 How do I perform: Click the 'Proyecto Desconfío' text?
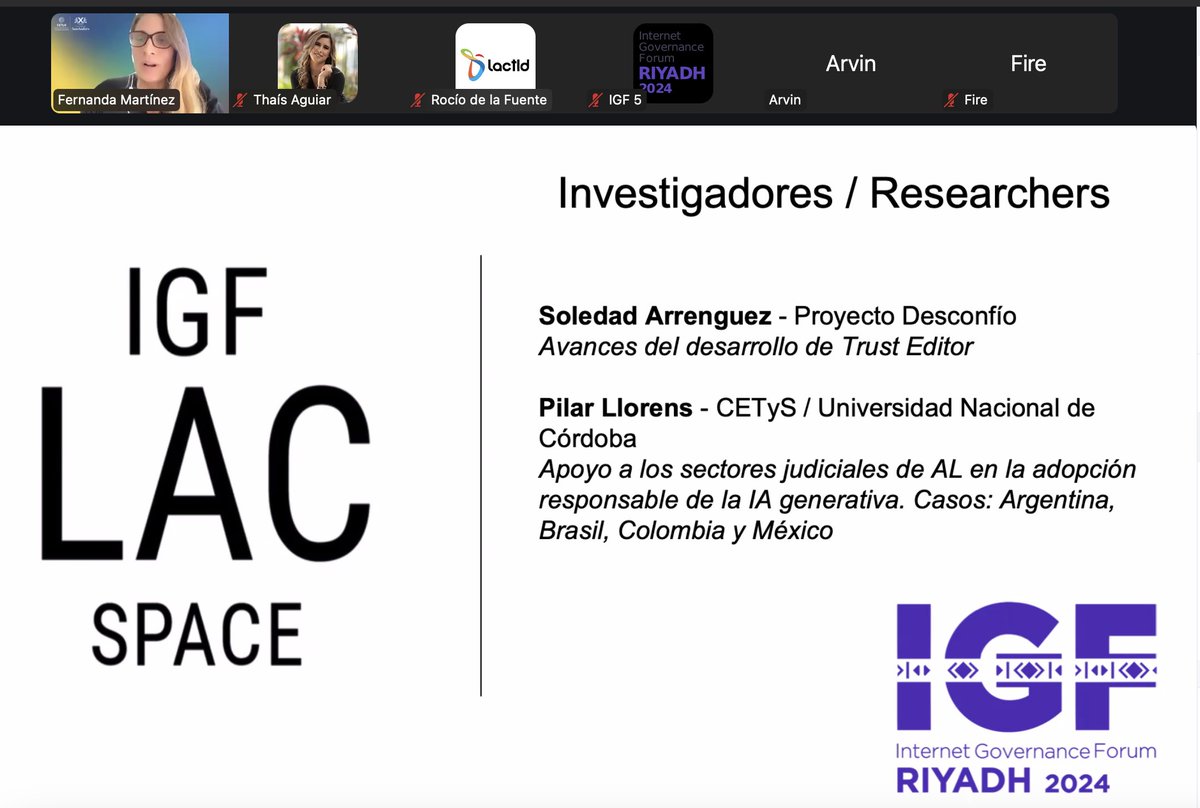click(x=905, y=316)
